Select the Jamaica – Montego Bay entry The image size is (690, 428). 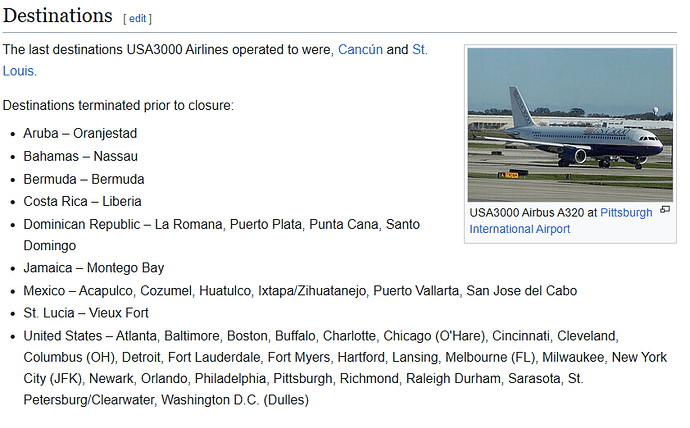(94, 268)
